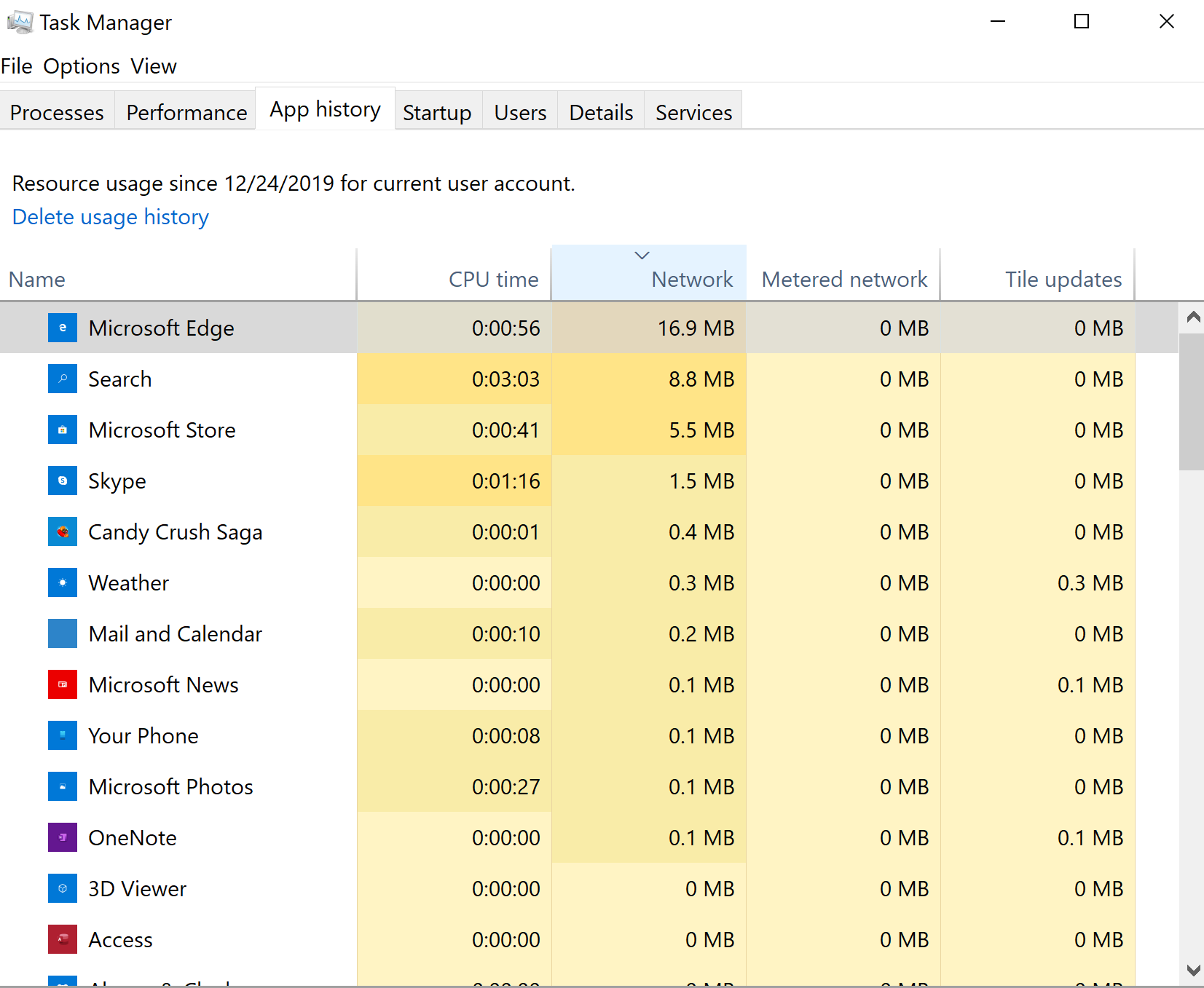The height and width of the screenshot is (988, 1204).
Task: Select the purple OneNote icon
Action: (63, 837)
